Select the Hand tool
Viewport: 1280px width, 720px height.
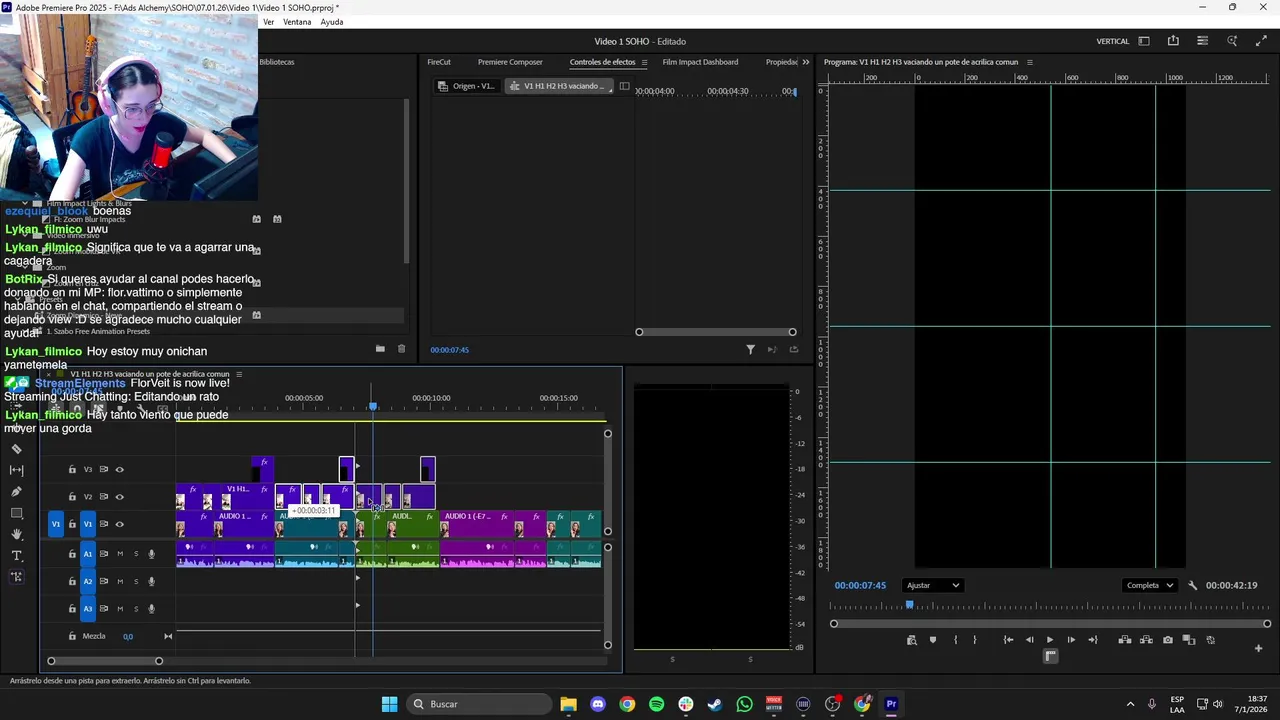16,534
